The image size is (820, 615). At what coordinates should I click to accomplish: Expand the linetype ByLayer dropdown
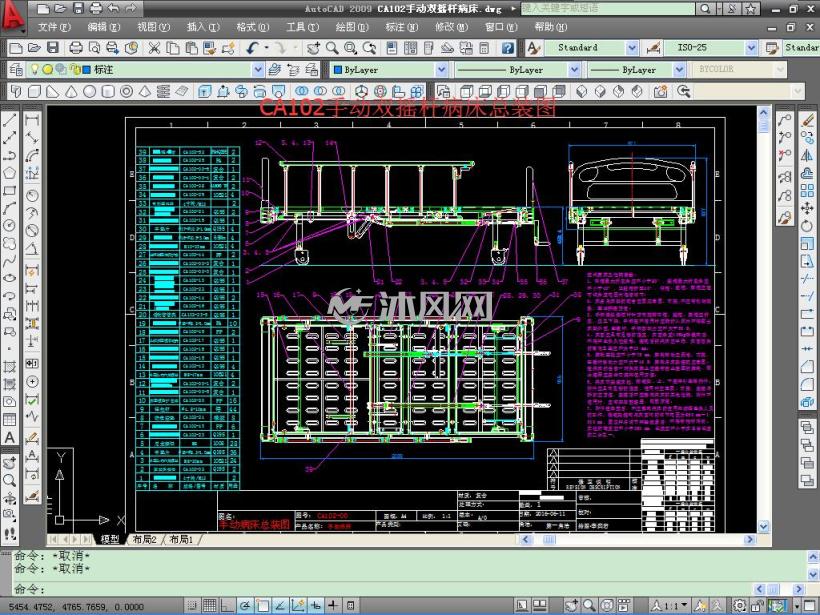tap(574, 70)
